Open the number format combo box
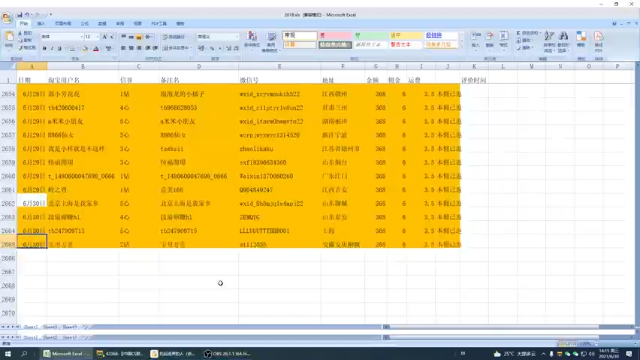The image size is (640, 360). [x=218, y=37]
